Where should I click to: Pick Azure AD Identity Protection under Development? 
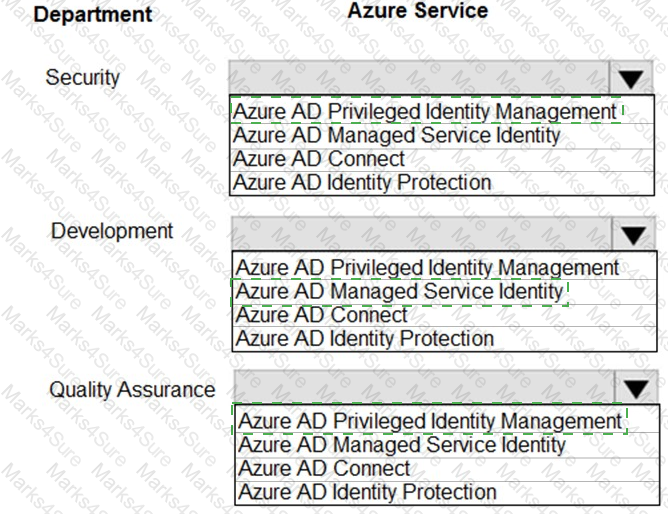[x=444, y=339]
